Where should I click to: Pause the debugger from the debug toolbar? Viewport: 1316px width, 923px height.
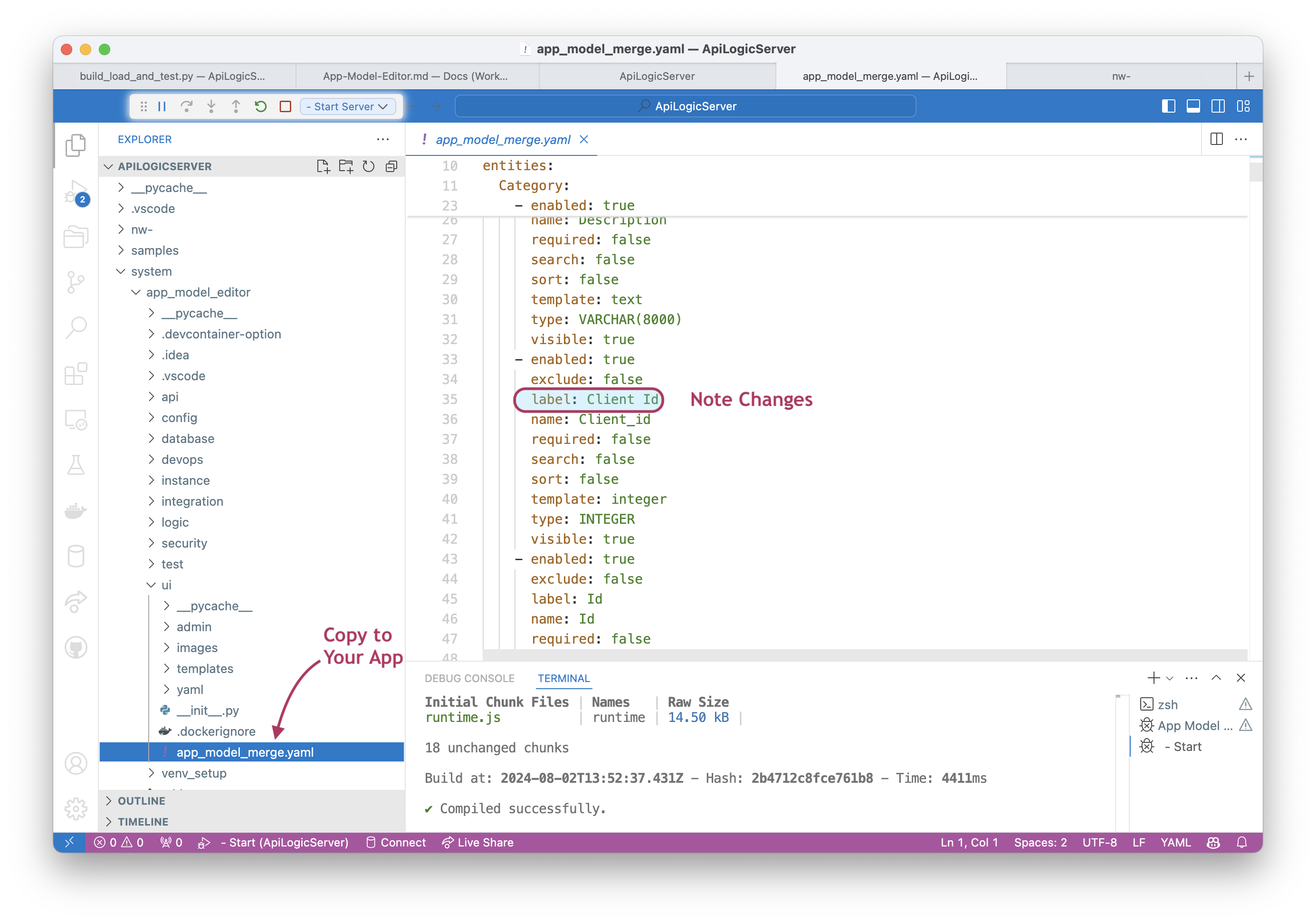pyautogui.click(x=162, y=106)
